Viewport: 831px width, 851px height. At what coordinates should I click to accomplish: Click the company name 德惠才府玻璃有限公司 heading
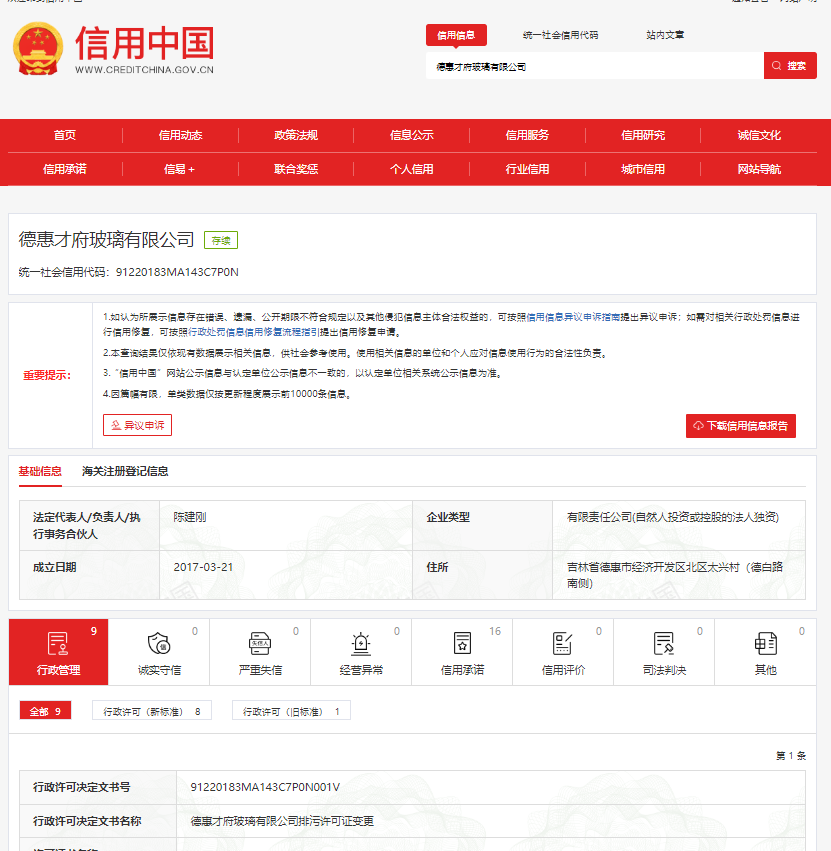106,240
